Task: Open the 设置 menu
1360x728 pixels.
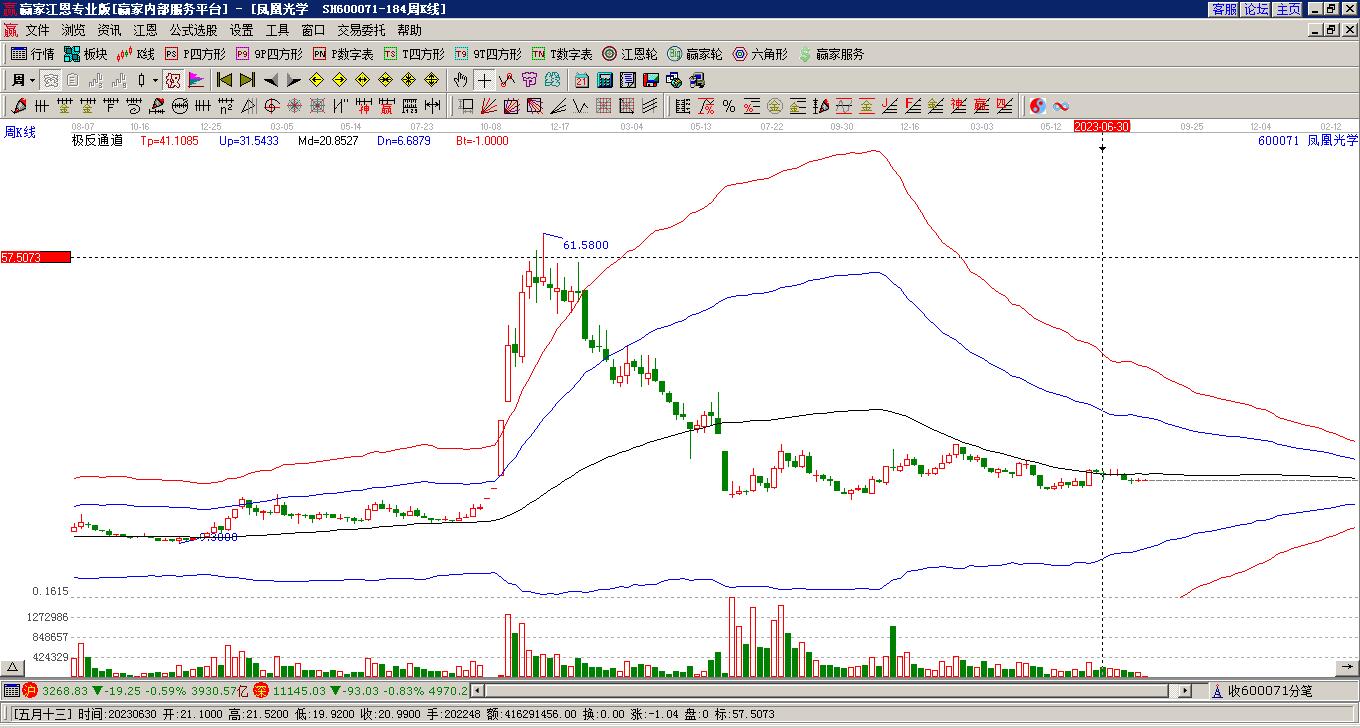Action: pos(241,31)
